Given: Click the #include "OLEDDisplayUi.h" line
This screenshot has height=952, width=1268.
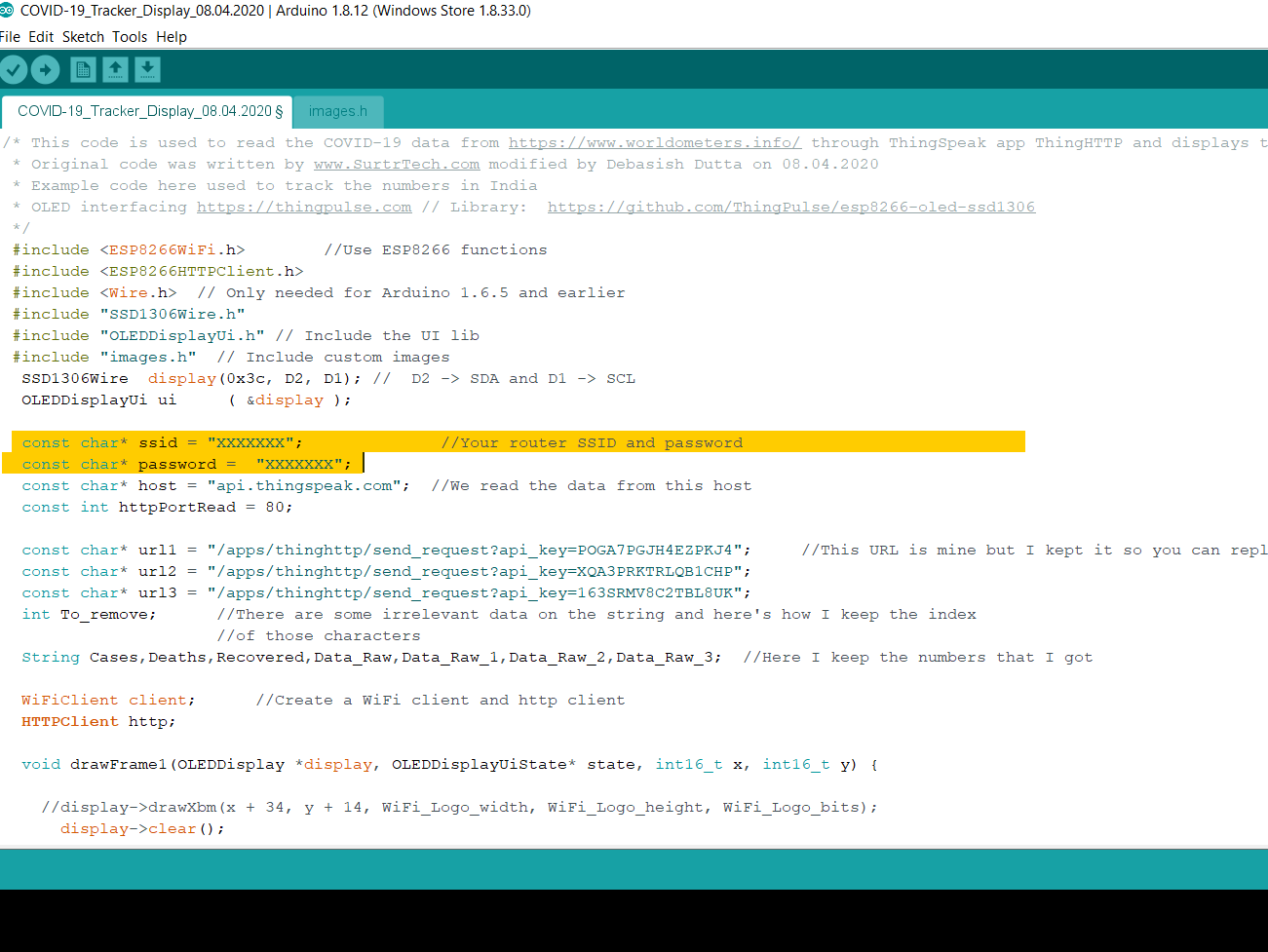Looking at the screenshot, I should click(x=138, y=335).
